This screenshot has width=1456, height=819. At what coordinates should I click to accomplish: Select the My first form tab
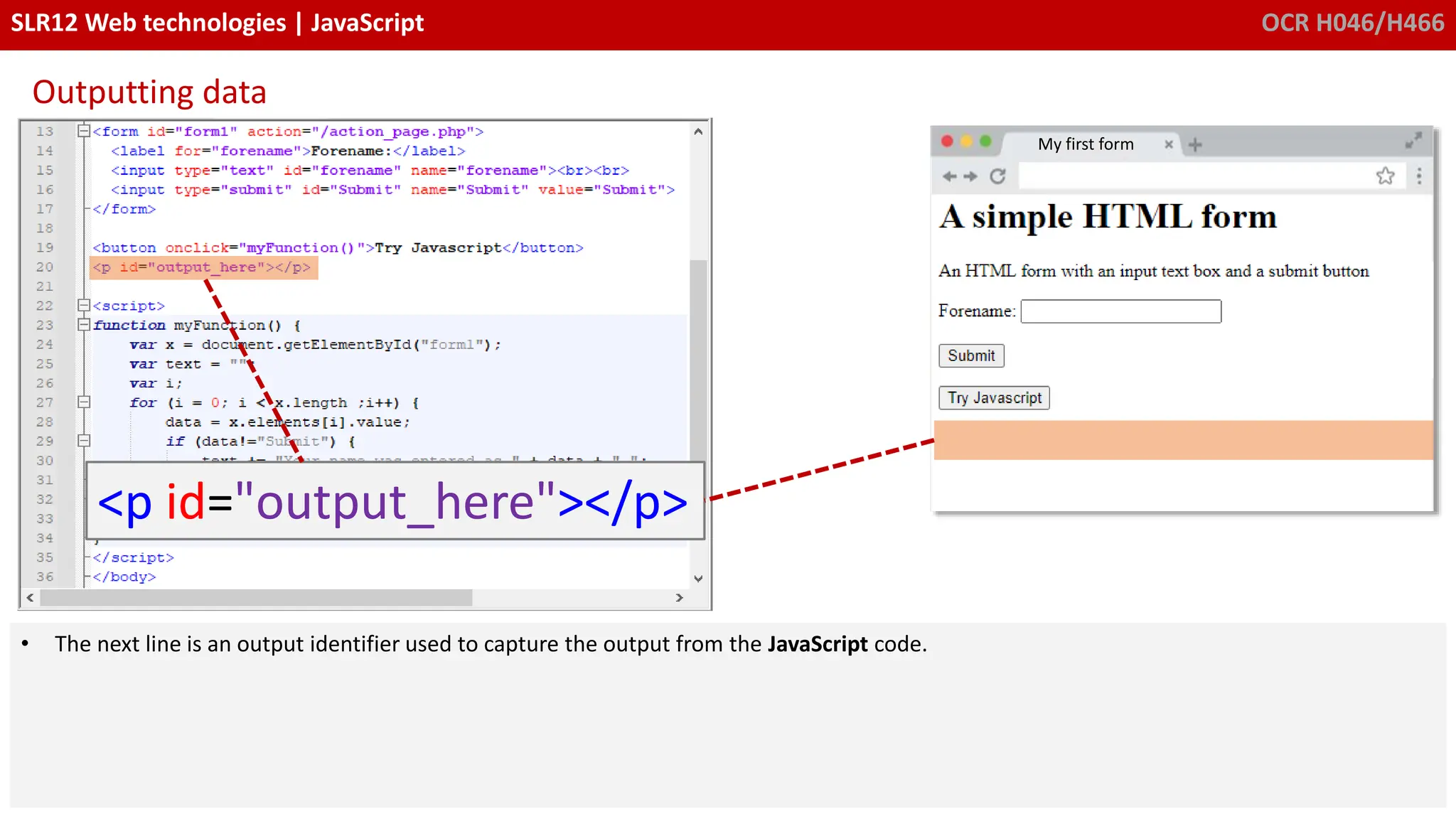click(x=1090, y=144)
